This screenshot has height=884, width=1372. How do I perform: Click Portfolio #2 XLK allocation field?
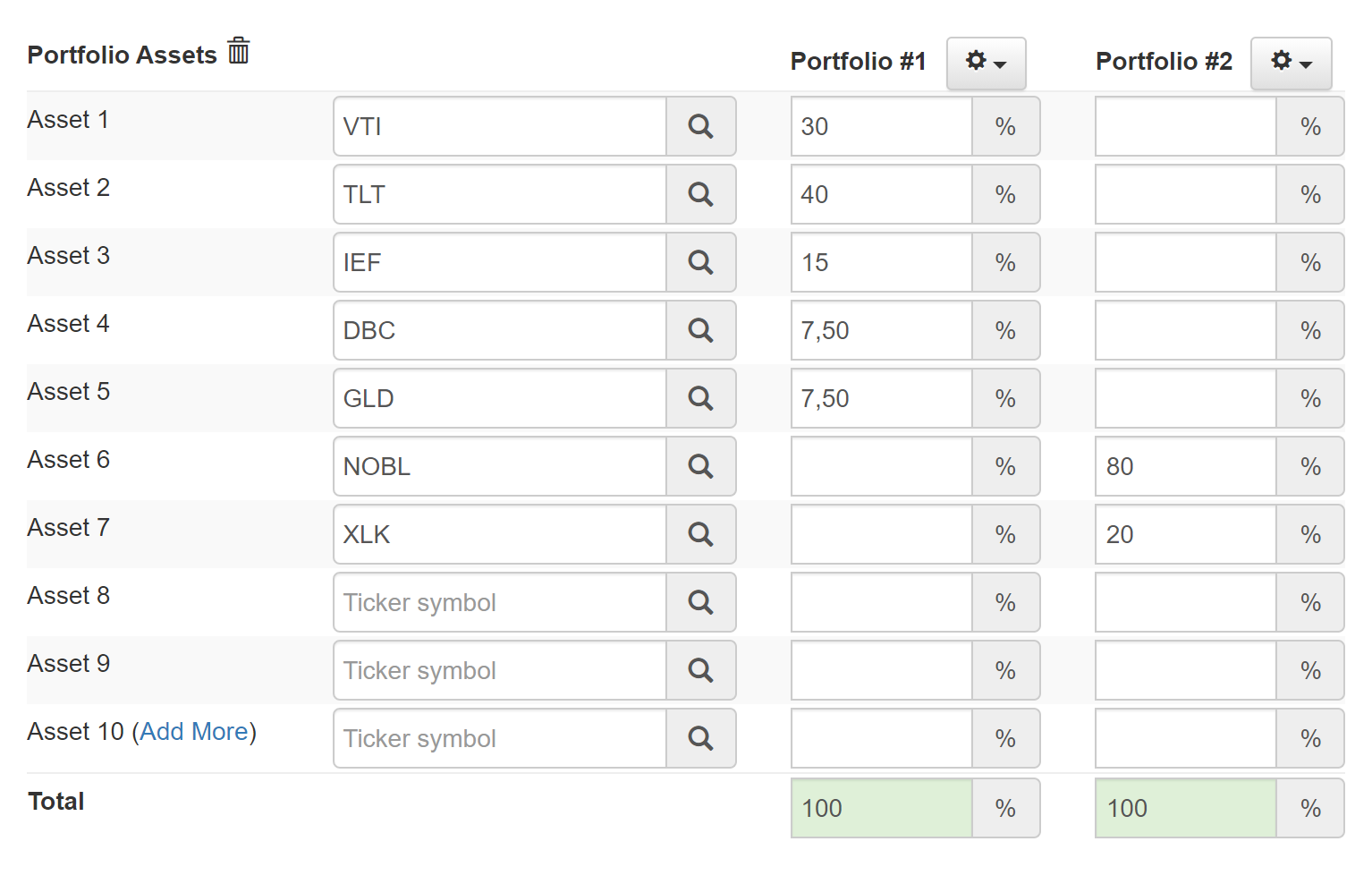[x=1186, y=534]
